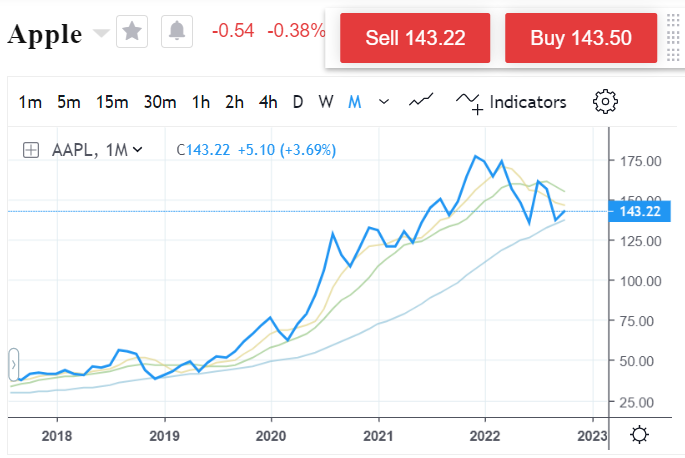This screenshot has height=458, width=685.
Task: Switch to the weekly W timeframe
Action: pyautogui.click(x=326, y=102)
